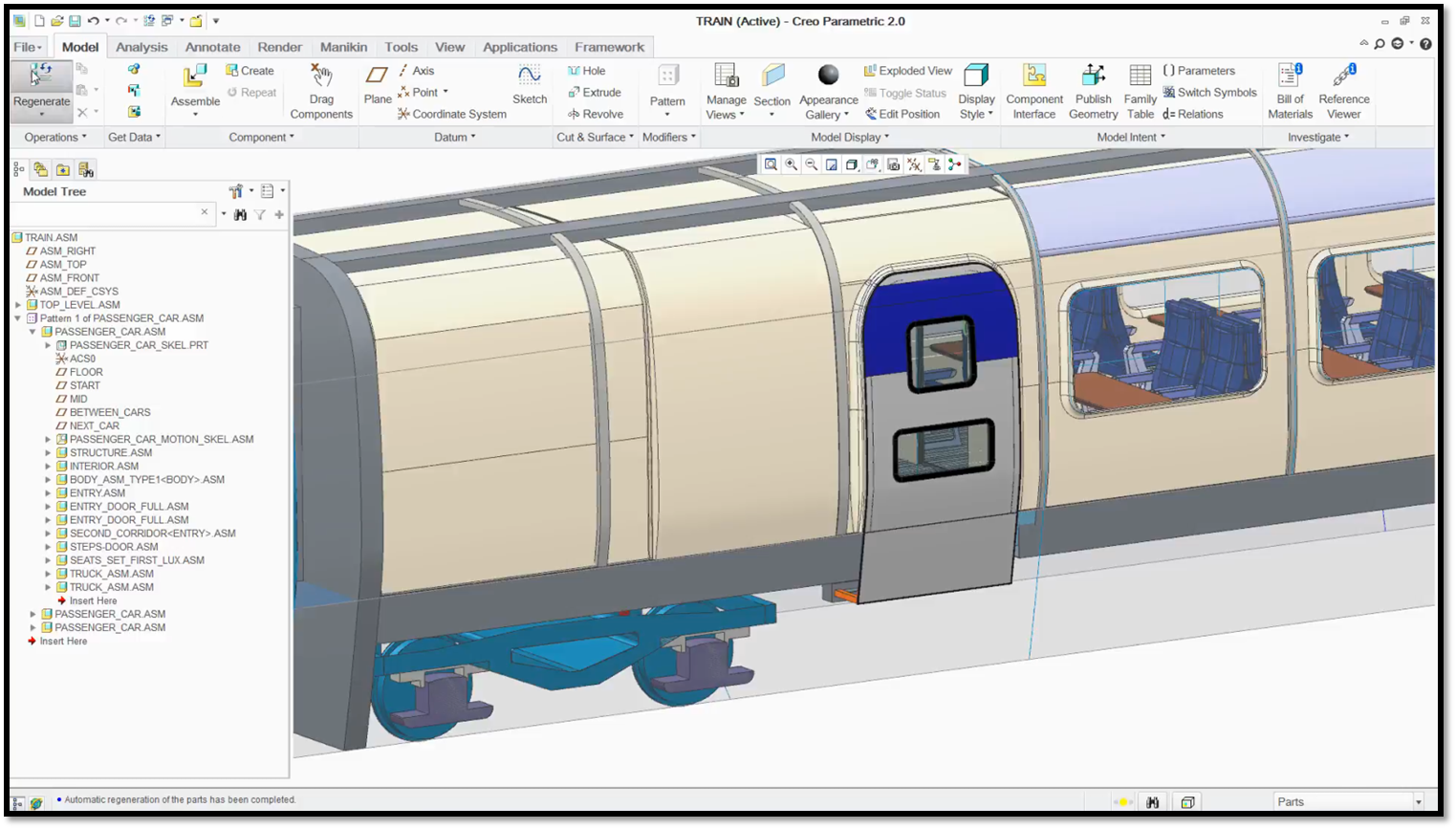Click the Zoom In icon above the viewport
Screen dimensions: 1456x829
(790, 164)
